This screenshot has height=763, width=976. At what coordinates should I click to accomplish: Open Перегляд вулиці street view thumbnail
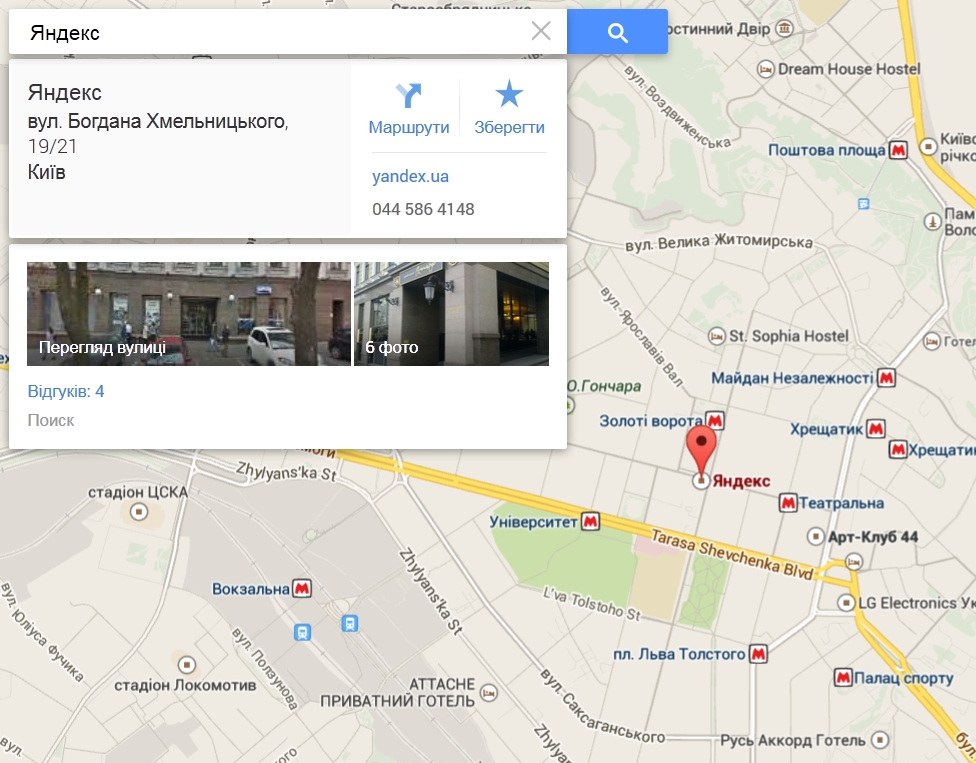click(189, 314)
